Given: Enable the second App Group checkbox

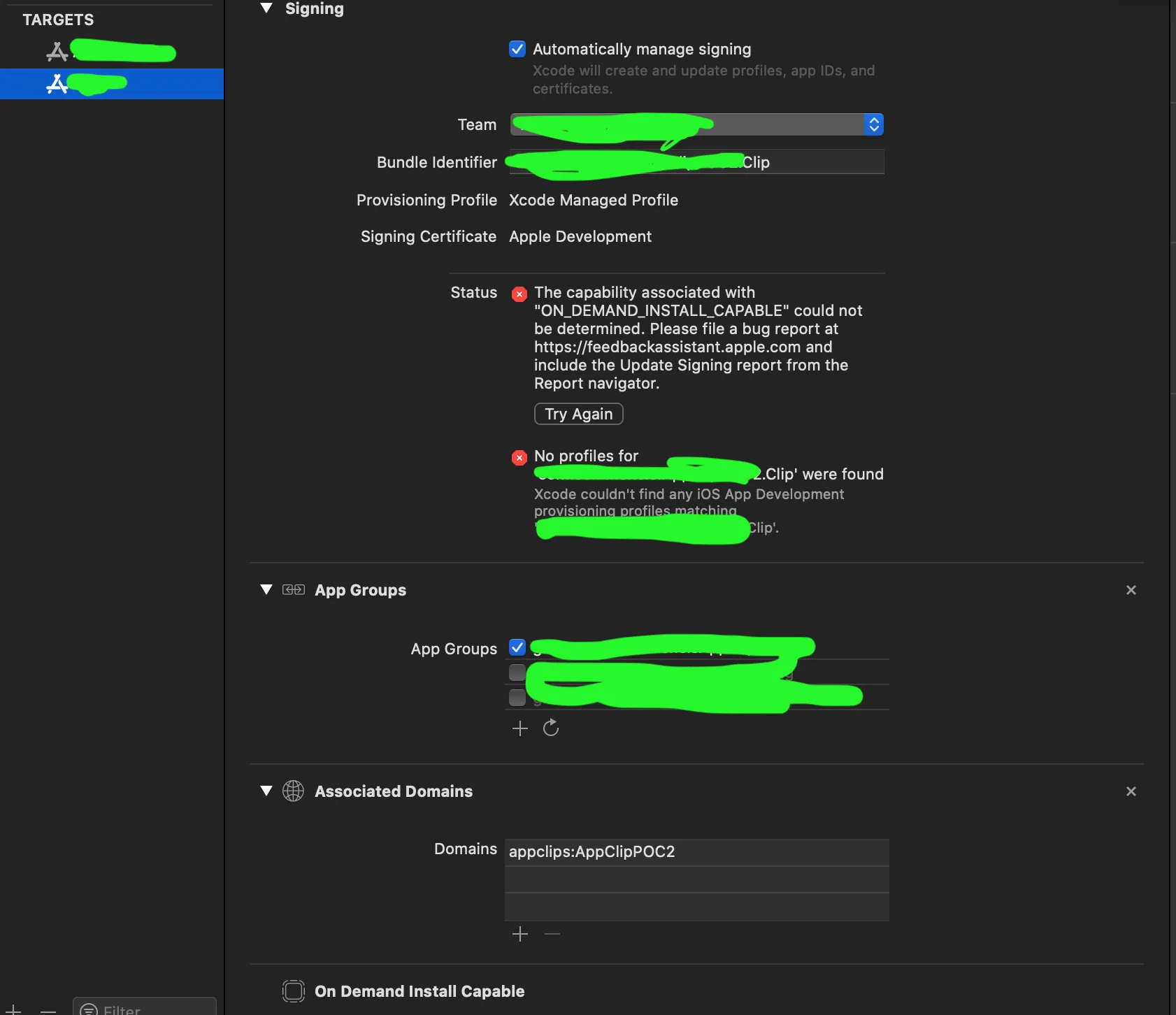Looking at the screenshot, I should (517, 672).
